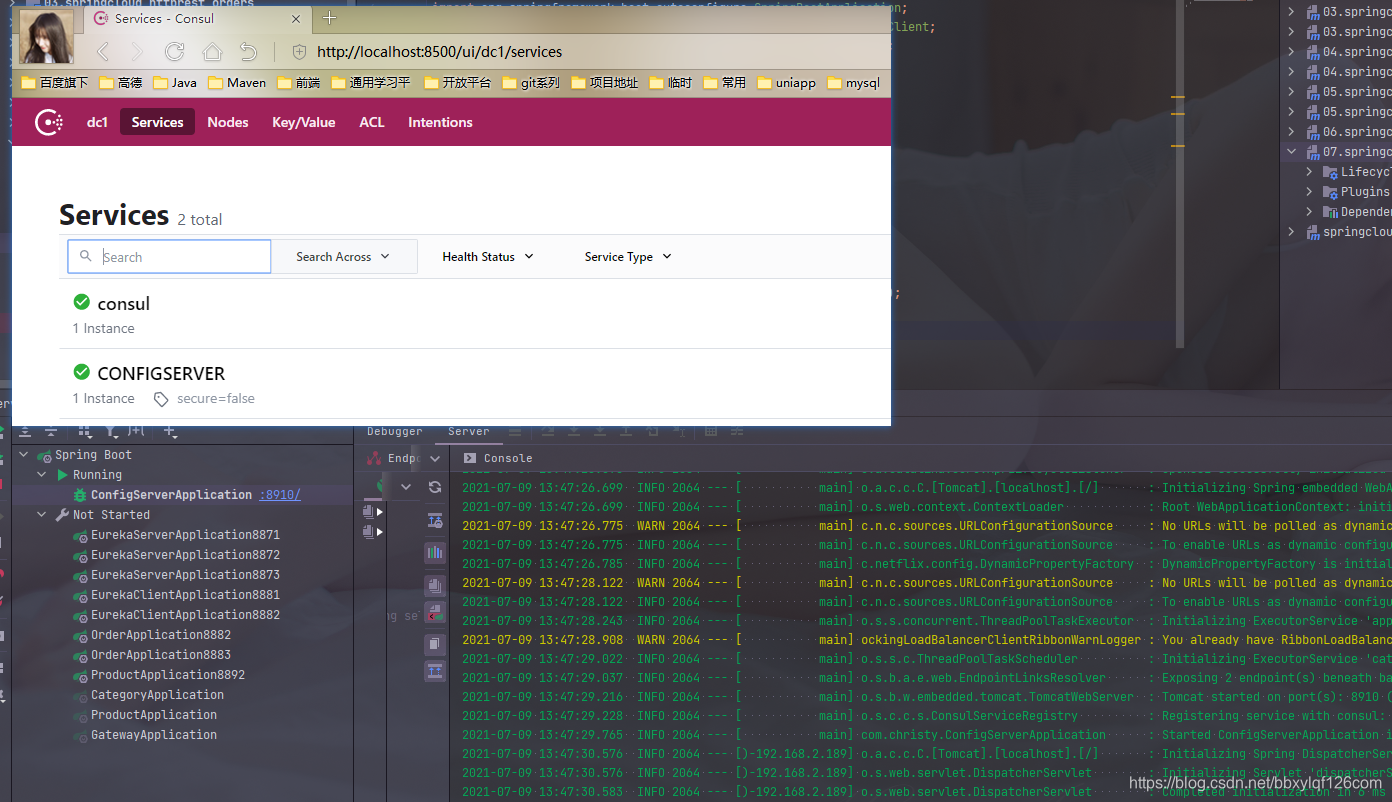Open the ACL tab in Consul
The image size is (1392, 802).
(x=372, y=122)
